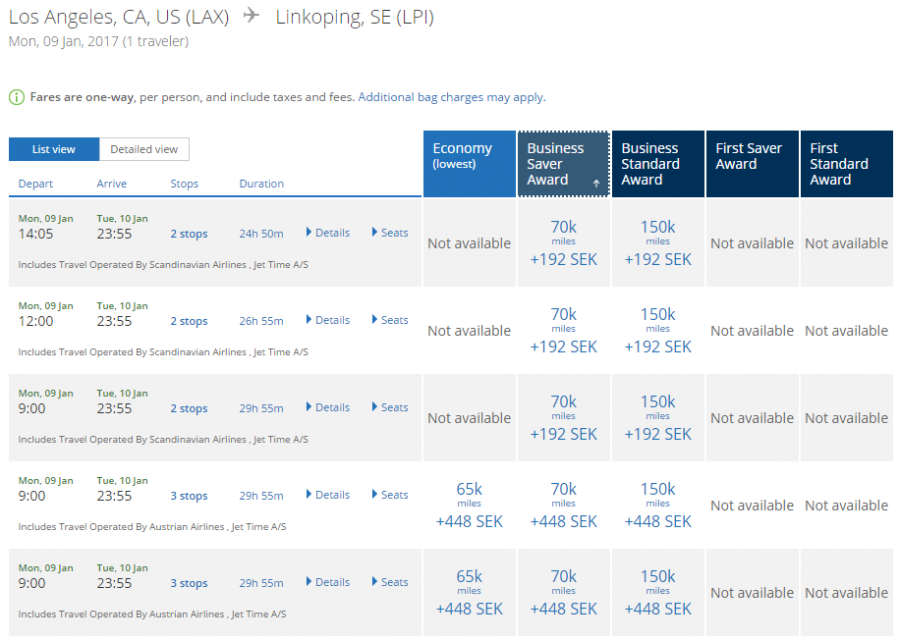Show Seats for the 14:05 departure flight

click(x=390, y=233)
